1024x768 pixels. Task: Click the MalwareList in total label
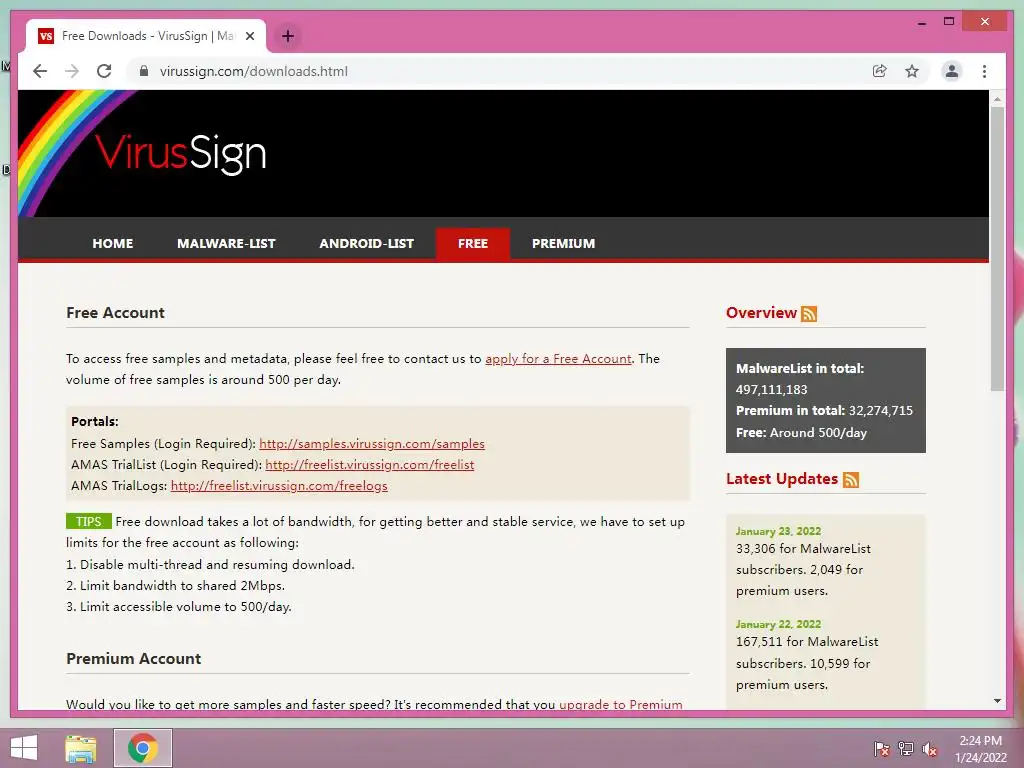click(x=800, y=368)
